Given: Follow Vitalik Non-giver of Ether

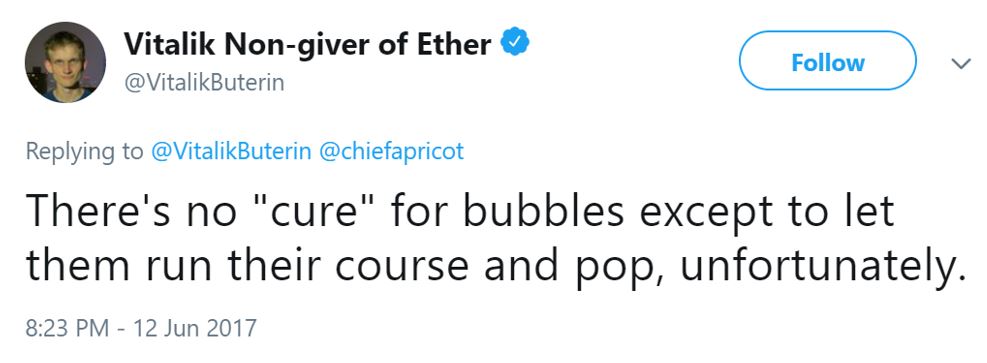Looking at the screenshot, I should click(x=827, y=61).
